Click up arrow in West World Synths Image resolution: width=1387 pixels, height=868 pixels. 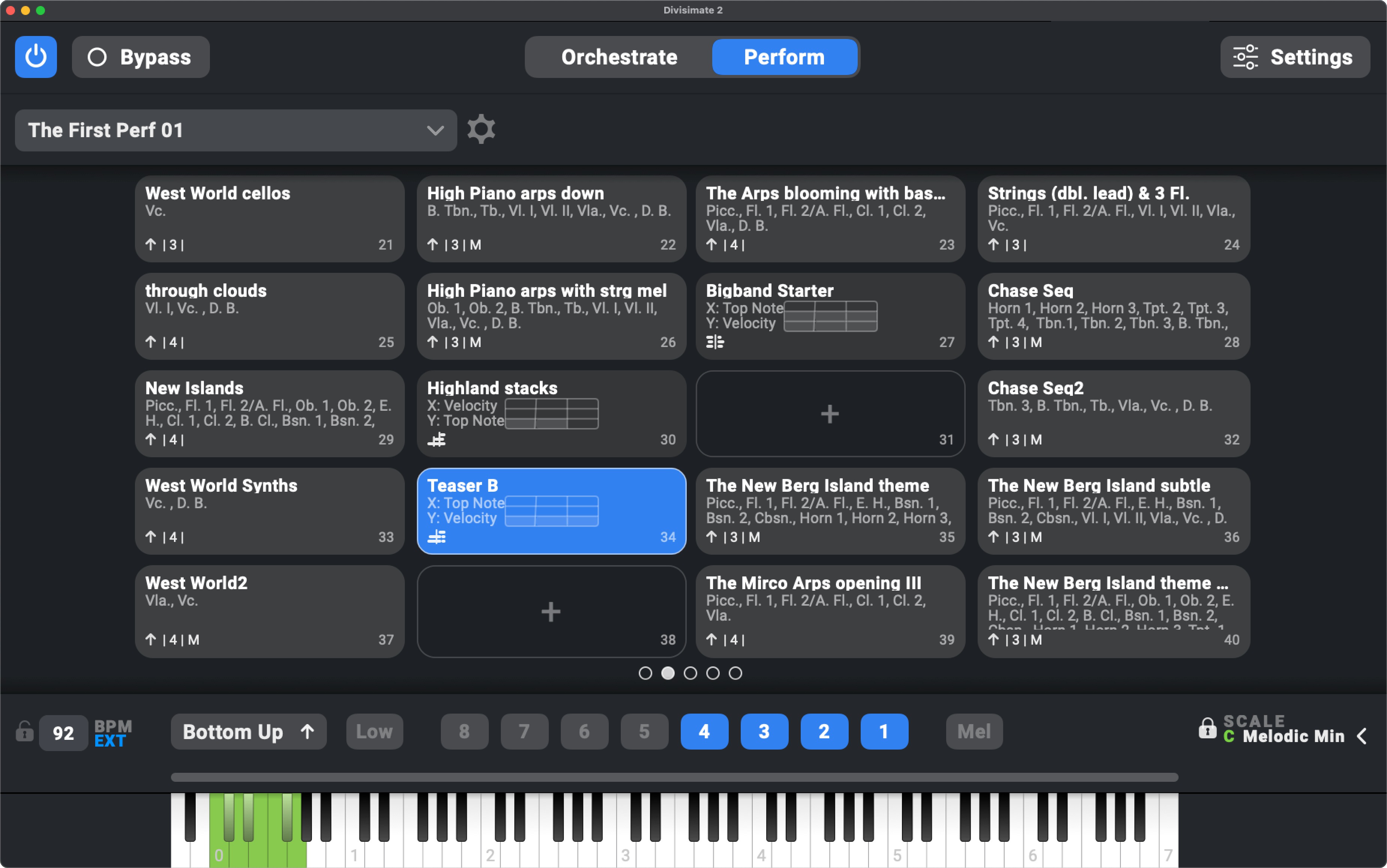click(x=151, y=537)
